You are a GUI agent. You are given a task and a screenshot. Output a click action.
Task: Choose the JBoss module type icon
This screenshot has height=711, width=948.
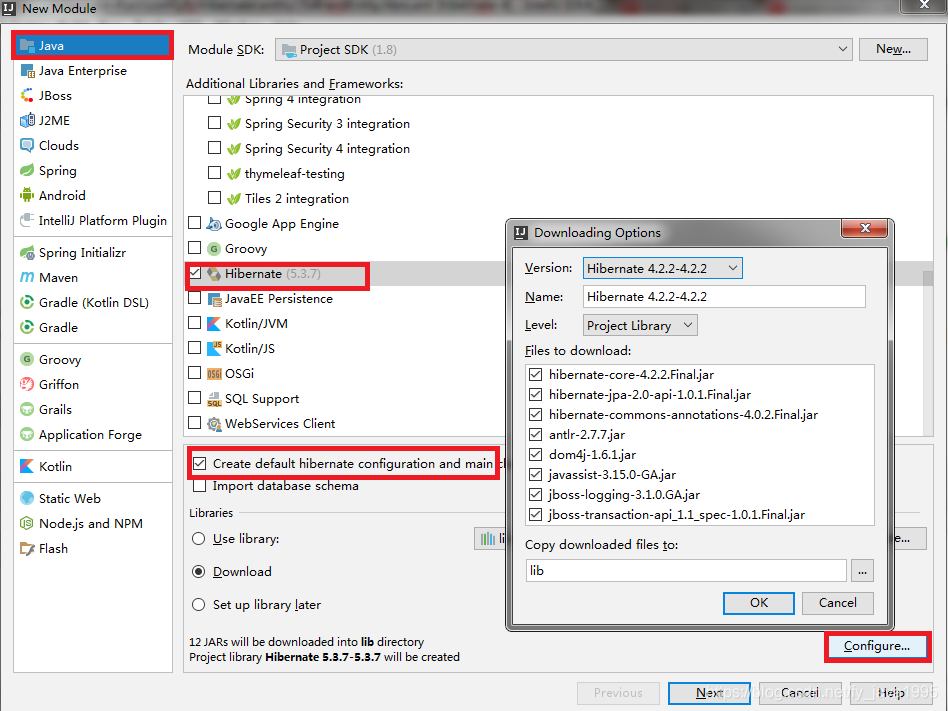click(27, 96)
